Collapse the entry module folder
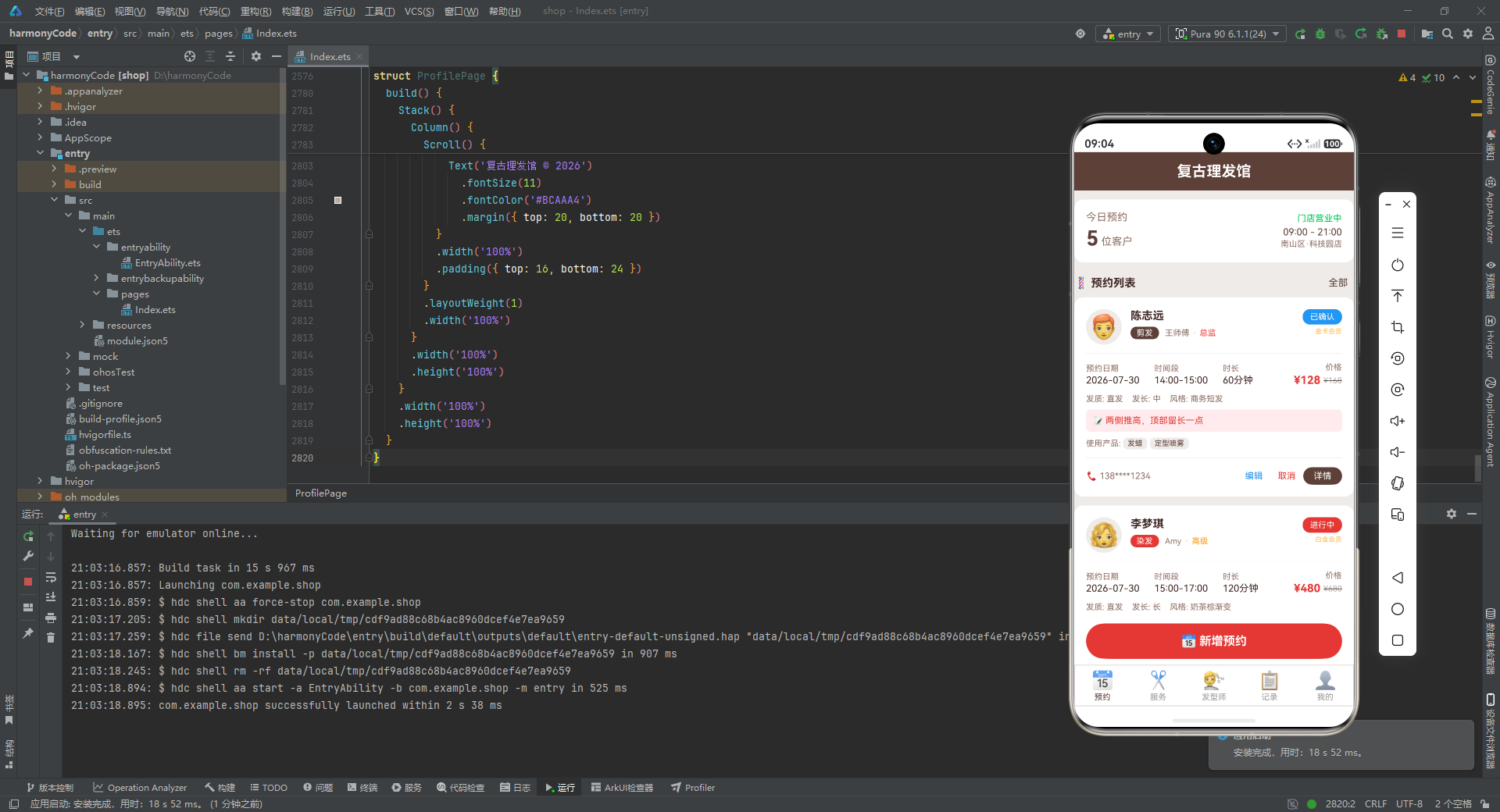Viewport: 1500px width, 812px height. click(x=40, y=153)
